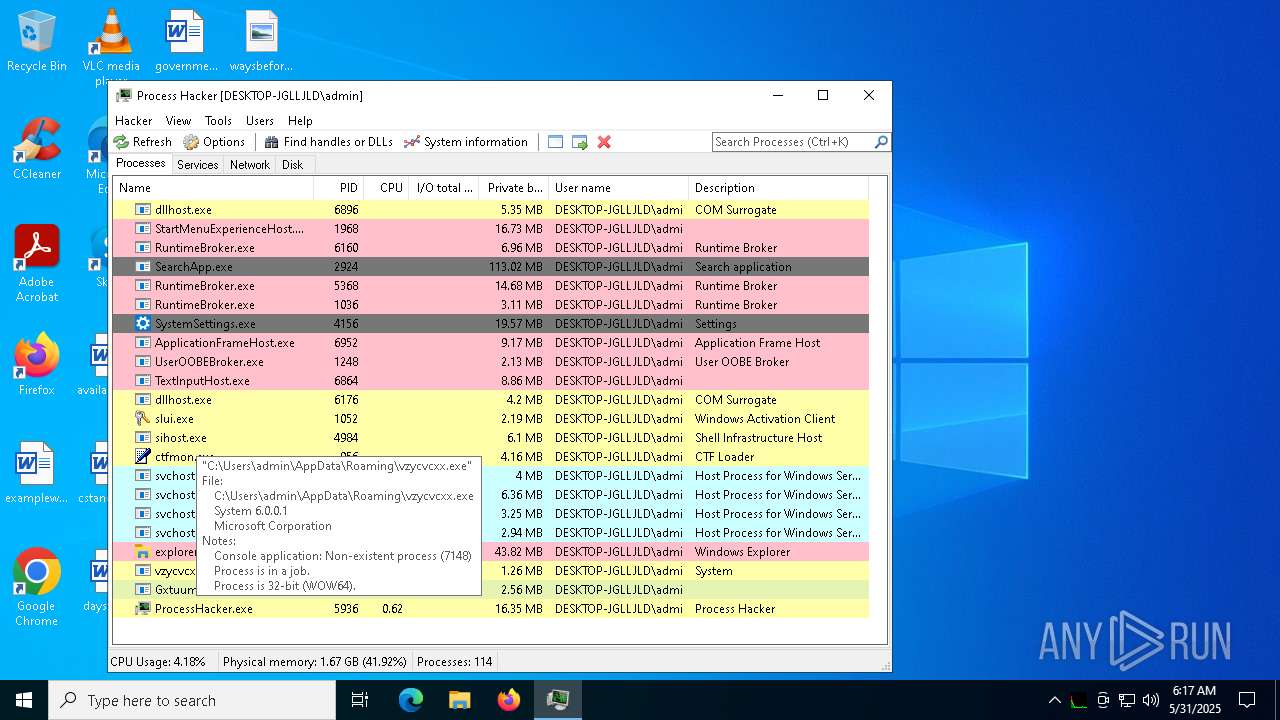Viewport: 1280px width, 720px height.
Task: Open Adobe Acrobat desktop shortcut
Action: click(37, 264)
